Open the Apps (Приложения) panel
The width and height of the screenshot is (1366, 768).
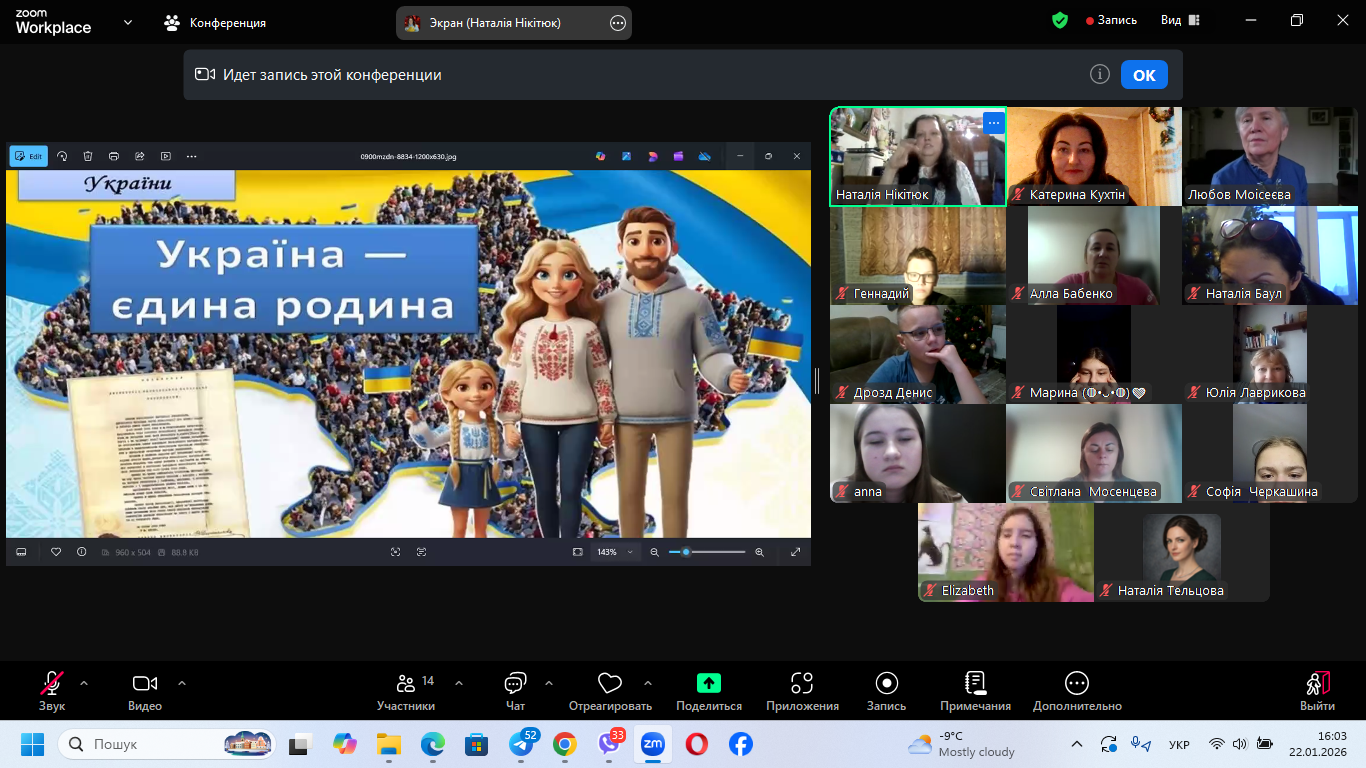click(x=802, y=691)
